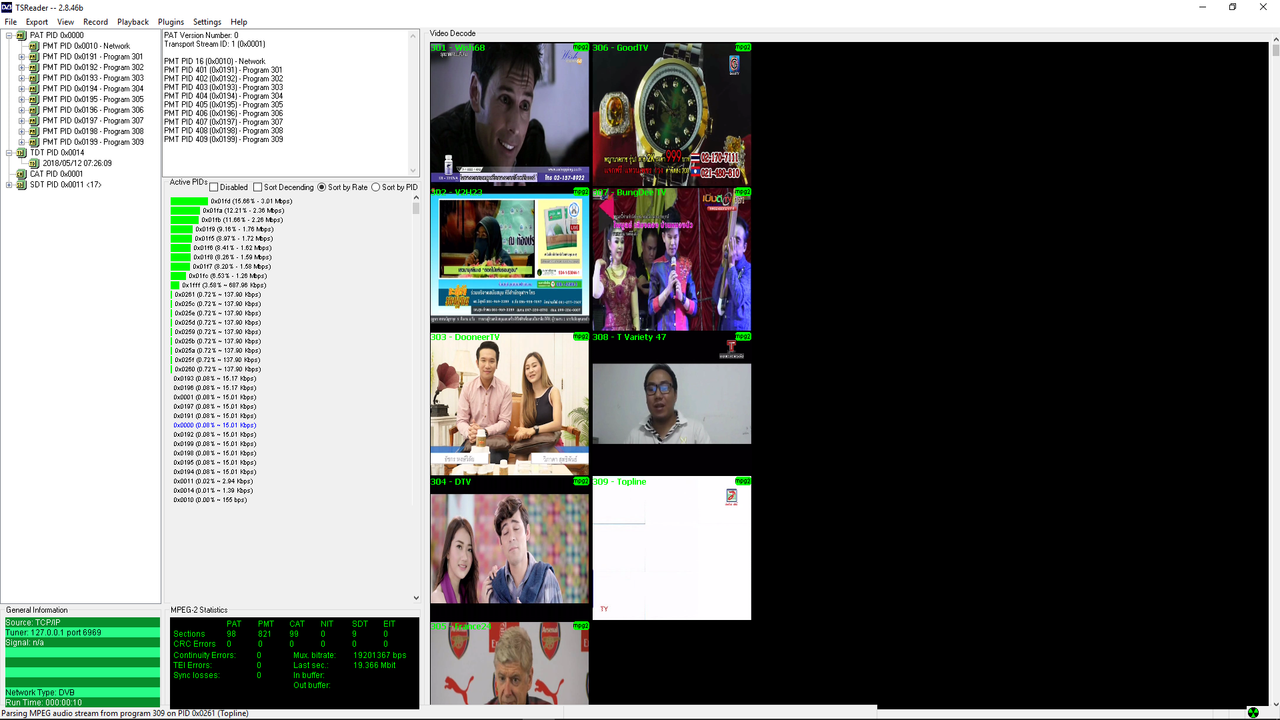The width and height of the screenshot is (1280, 720).
Task: Open the Export menu
Action: pyautogui.click(x=37, y=22)
